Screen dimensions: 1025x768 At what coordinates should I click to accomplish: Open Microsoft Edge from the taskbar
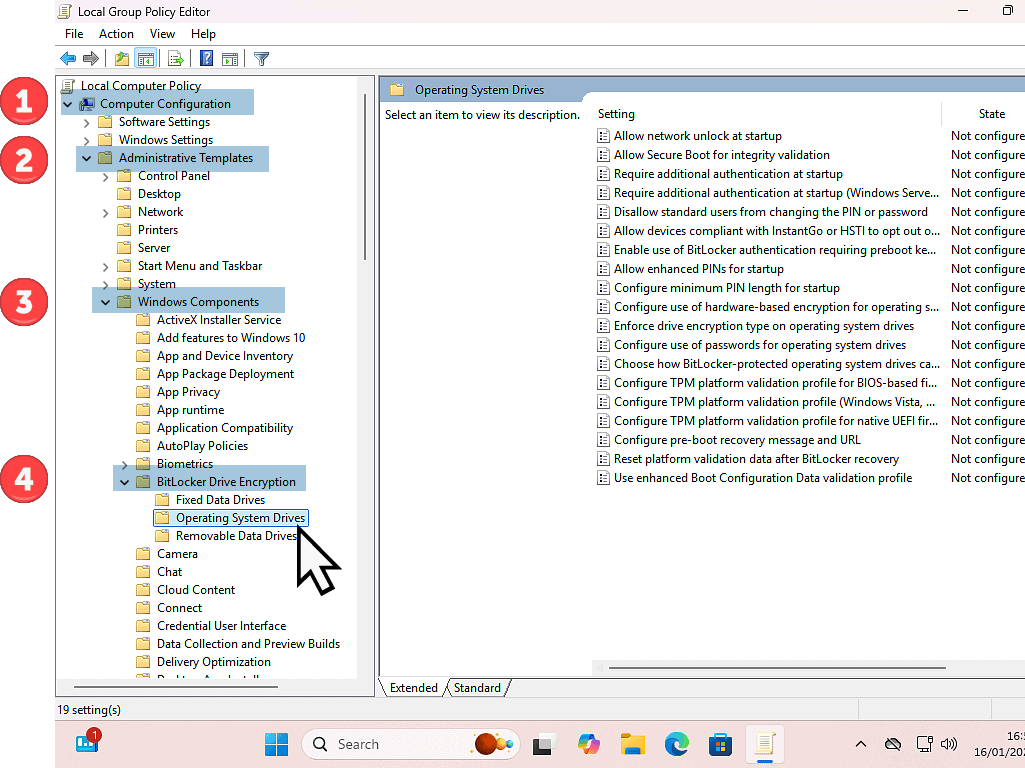677,744
